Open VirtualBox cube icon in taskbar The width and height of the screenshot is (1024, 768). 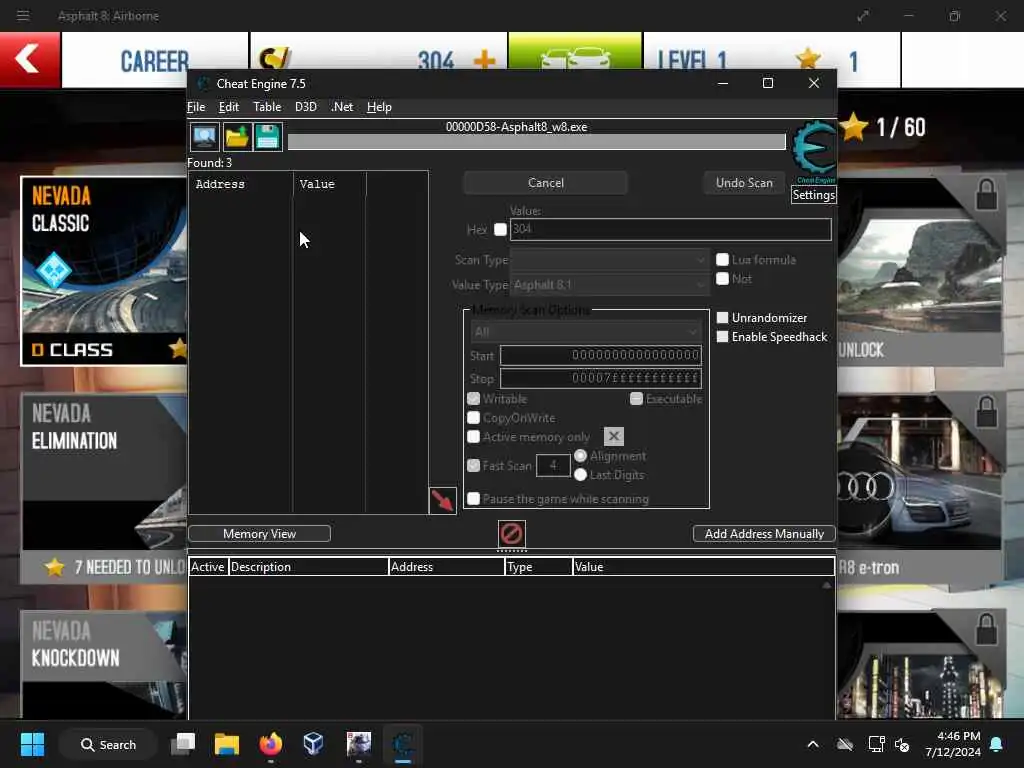tap(313, 744)
